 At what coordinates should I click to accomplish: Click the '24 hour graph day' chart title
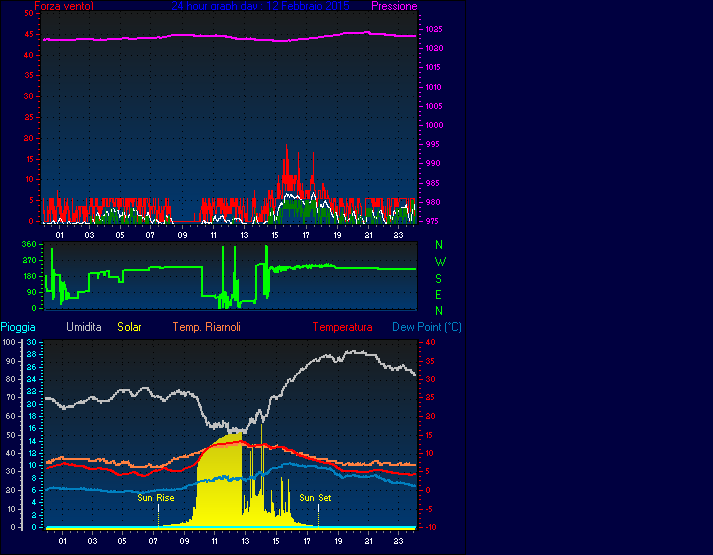[x=260, y=6]
